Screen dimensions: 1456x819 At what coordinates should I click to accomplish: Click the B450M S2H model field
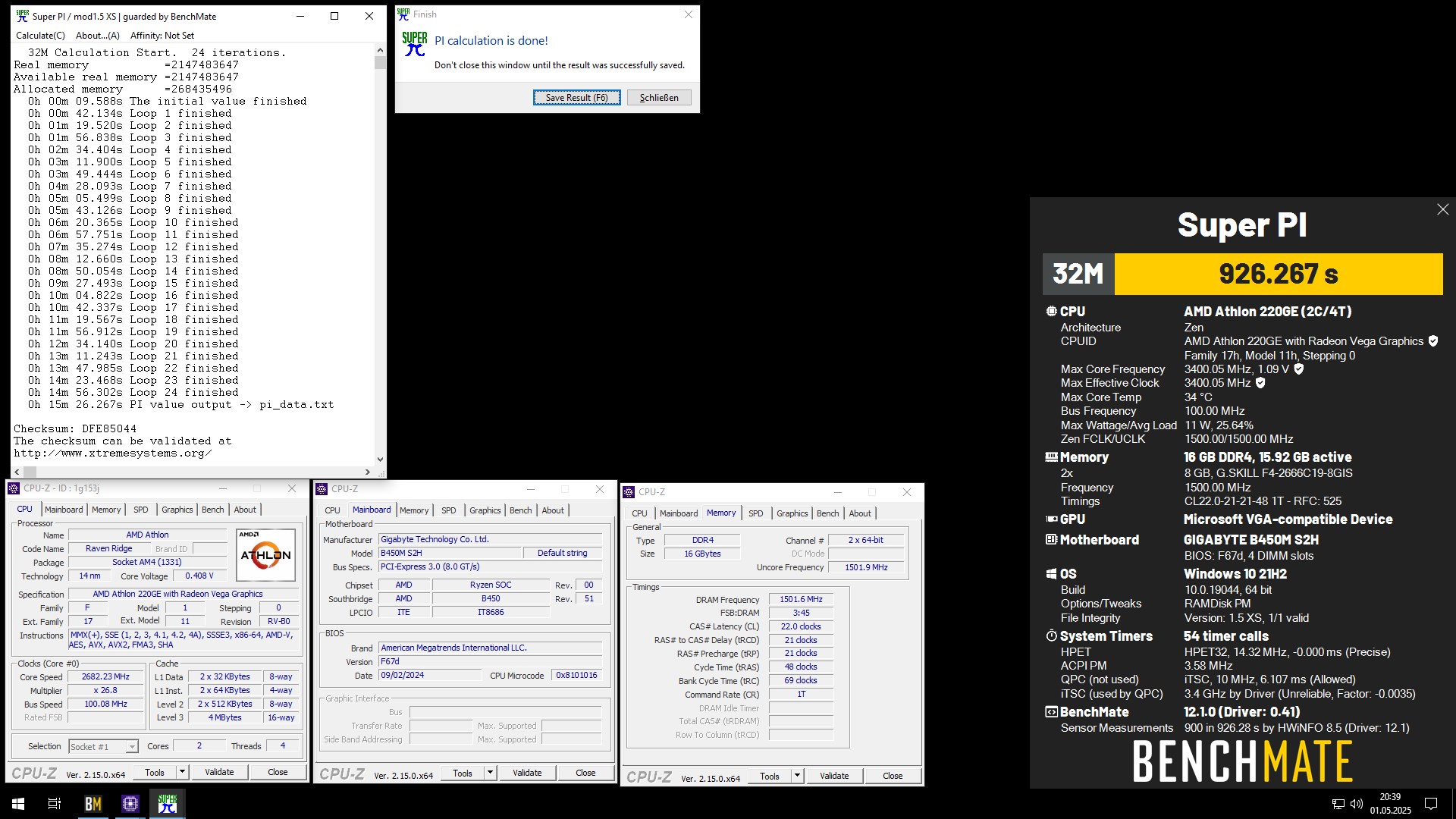coord(450,553)
